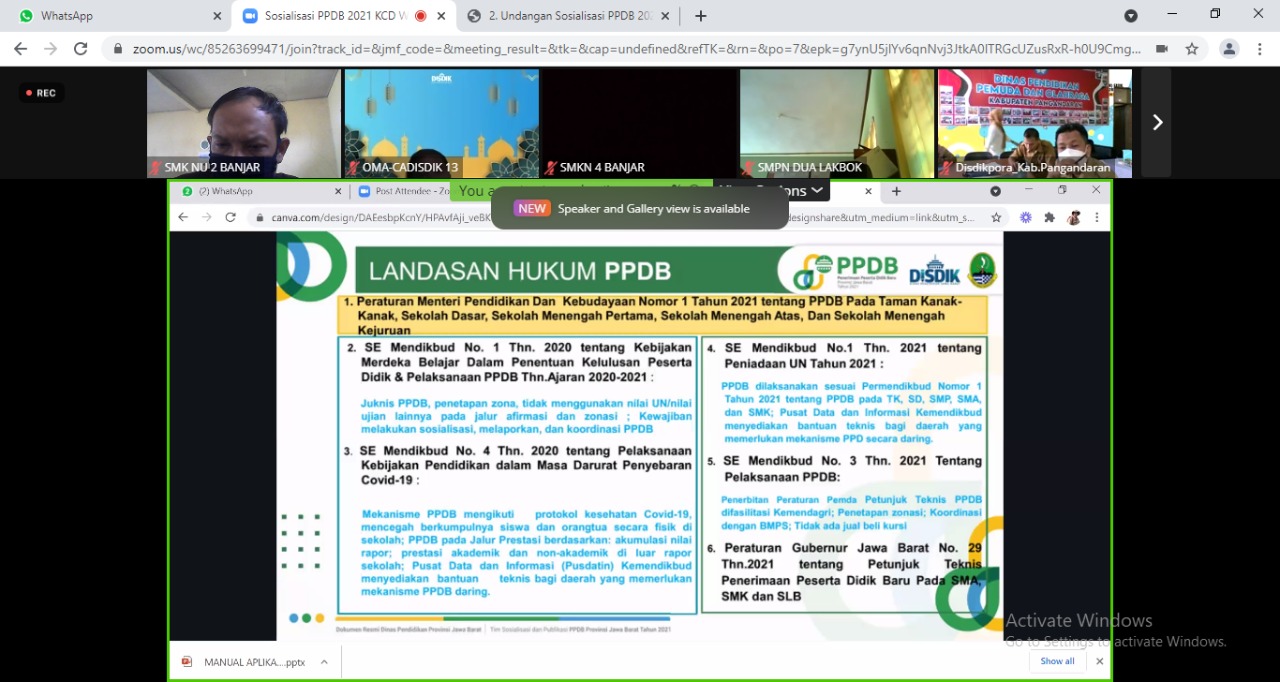Expand download item options chevron
The image size is (1280, 682).
point(324,662)
